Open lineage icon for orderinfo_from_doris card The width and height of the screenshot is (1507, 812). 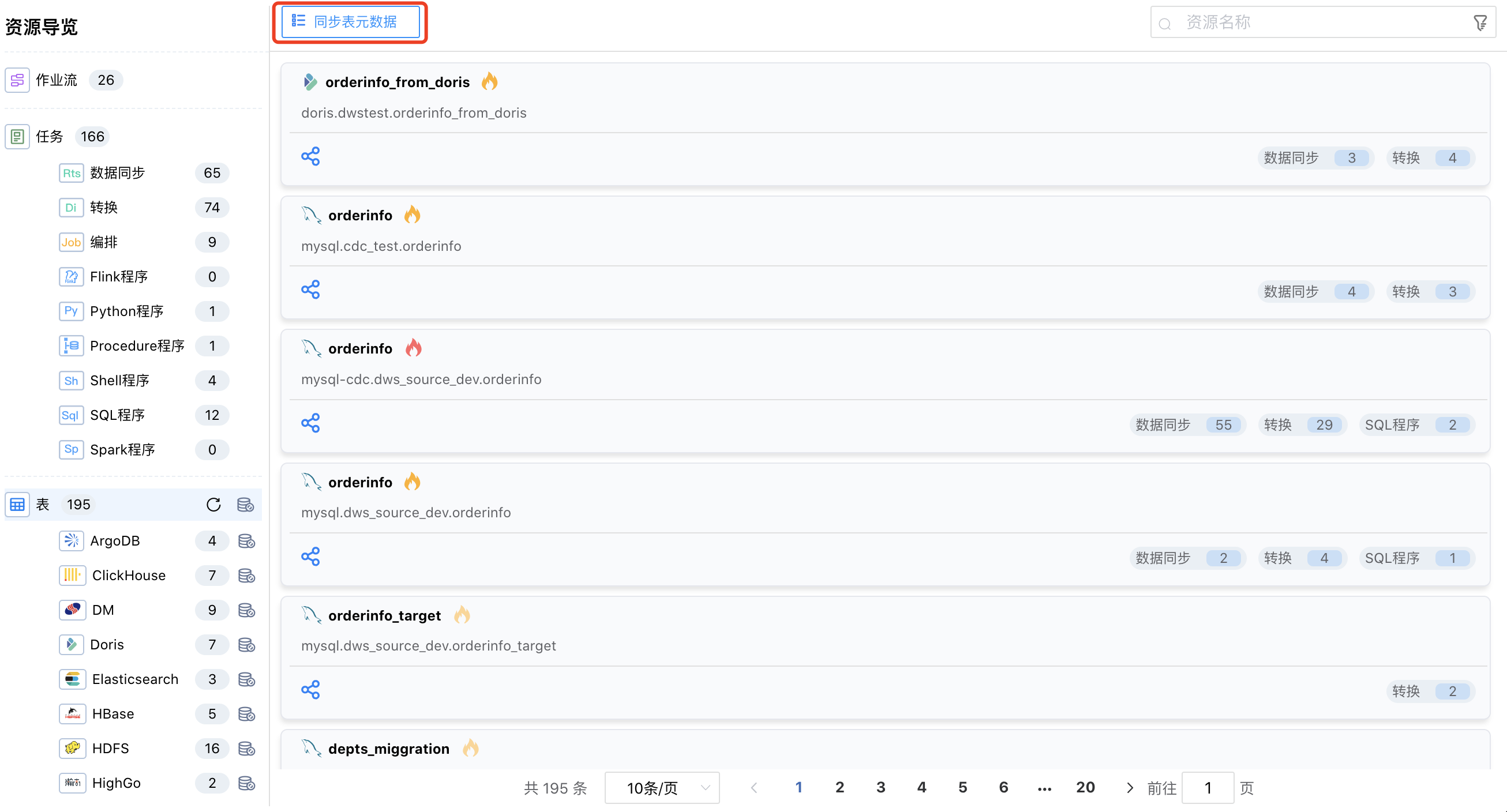point(310,157)
